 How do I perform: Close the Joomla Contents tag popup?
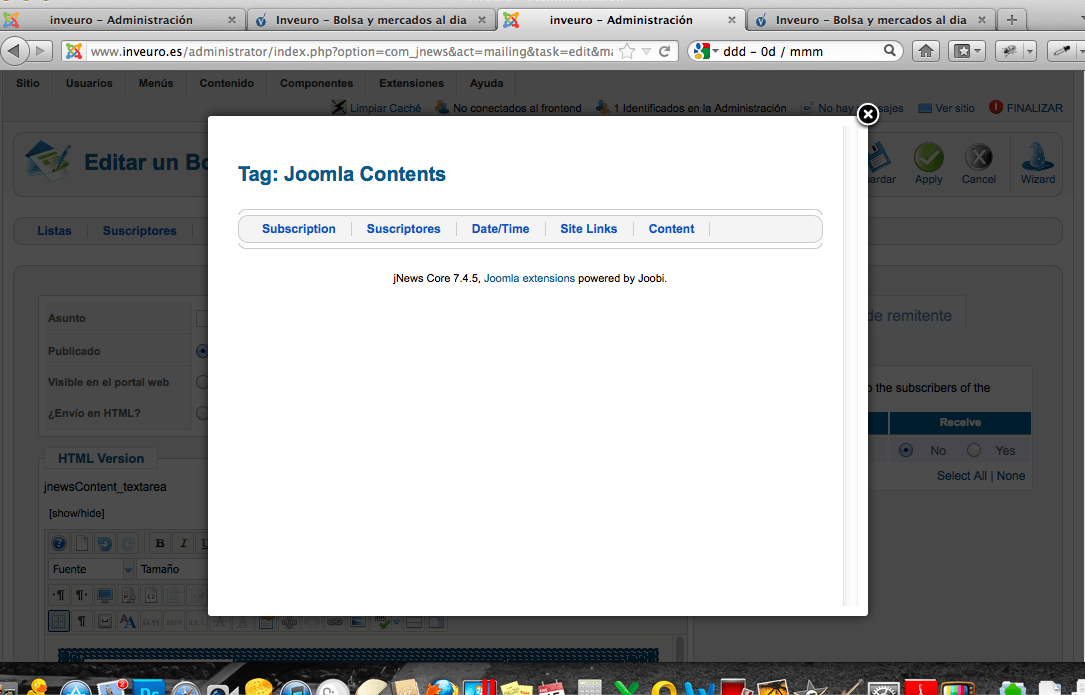pos(868,114)
